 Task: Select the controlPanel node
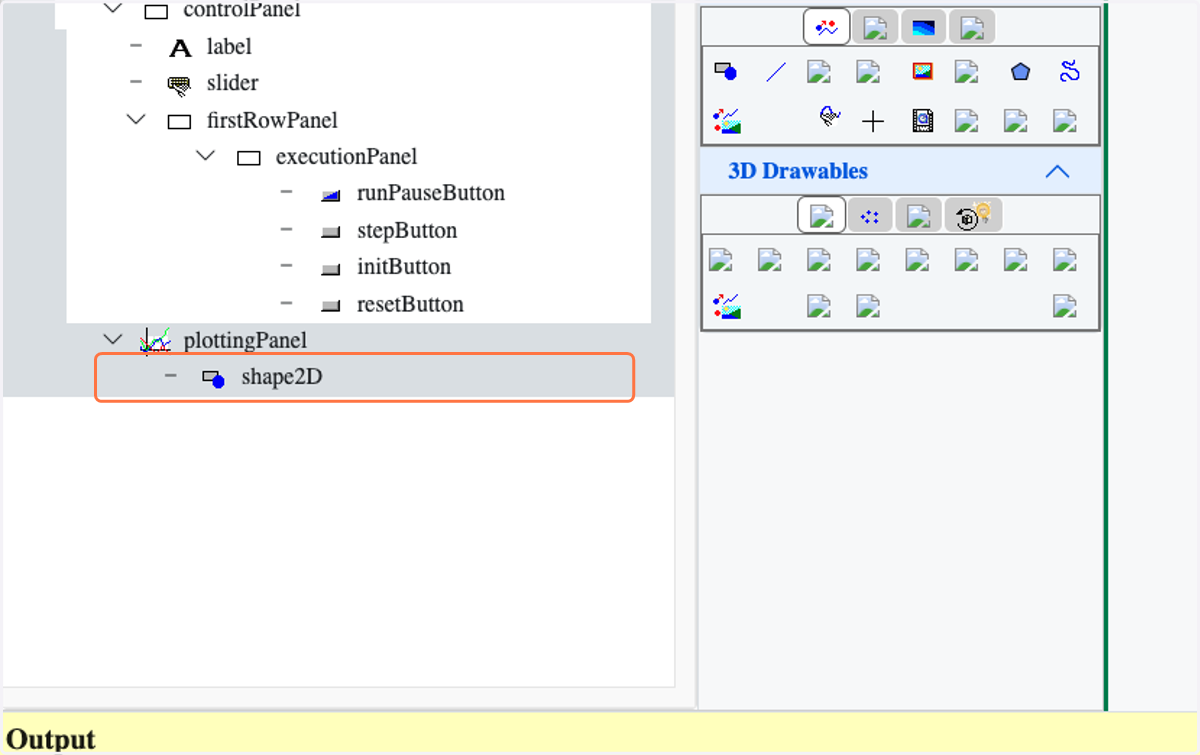coord(242,10)
